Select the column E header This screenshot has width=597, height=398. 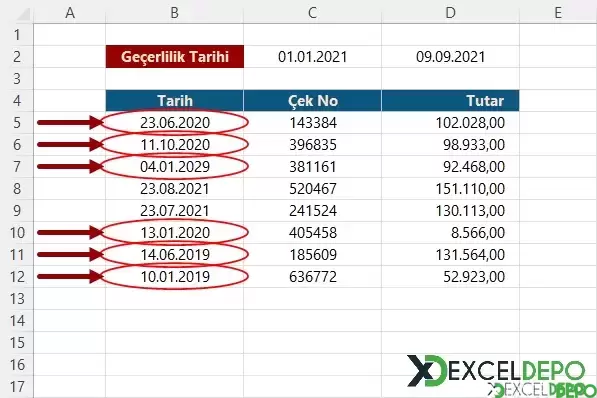point(558,13)
